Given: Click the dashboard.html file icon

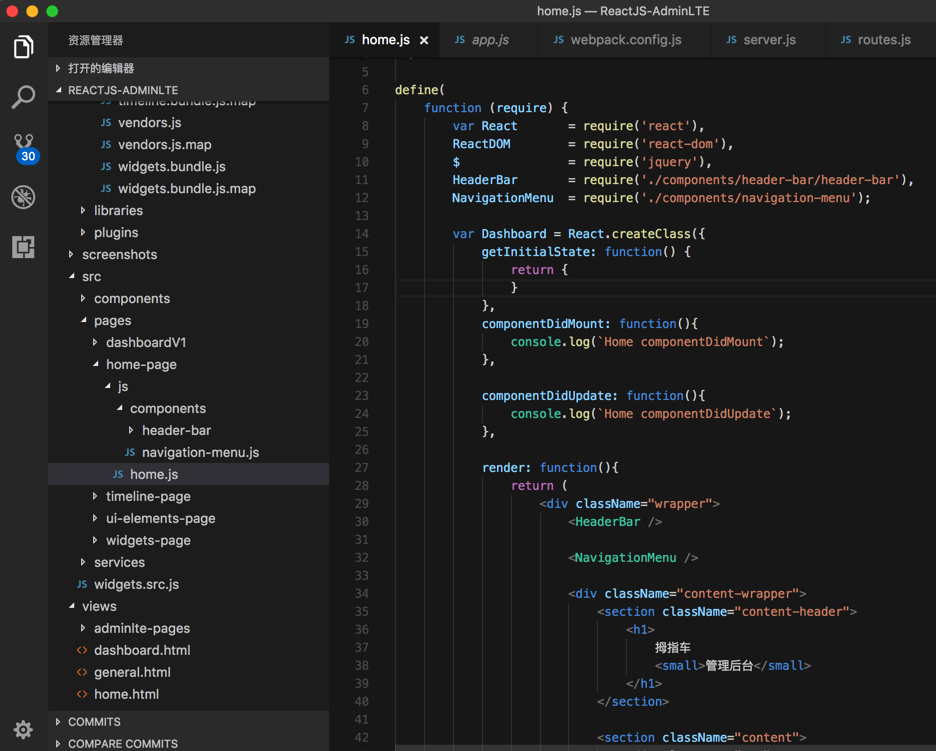Looking at the screenshot, I should (82, 650).
